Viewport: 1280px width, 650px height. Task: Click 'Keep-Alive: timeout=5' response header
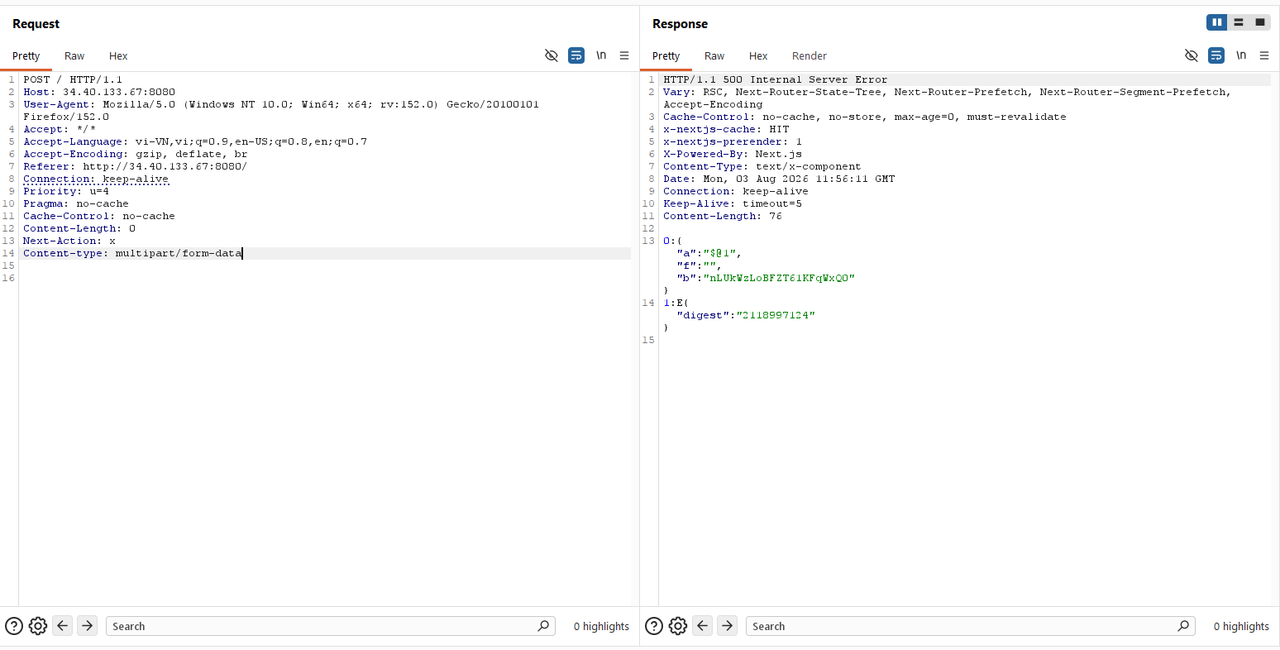[732, 203]
